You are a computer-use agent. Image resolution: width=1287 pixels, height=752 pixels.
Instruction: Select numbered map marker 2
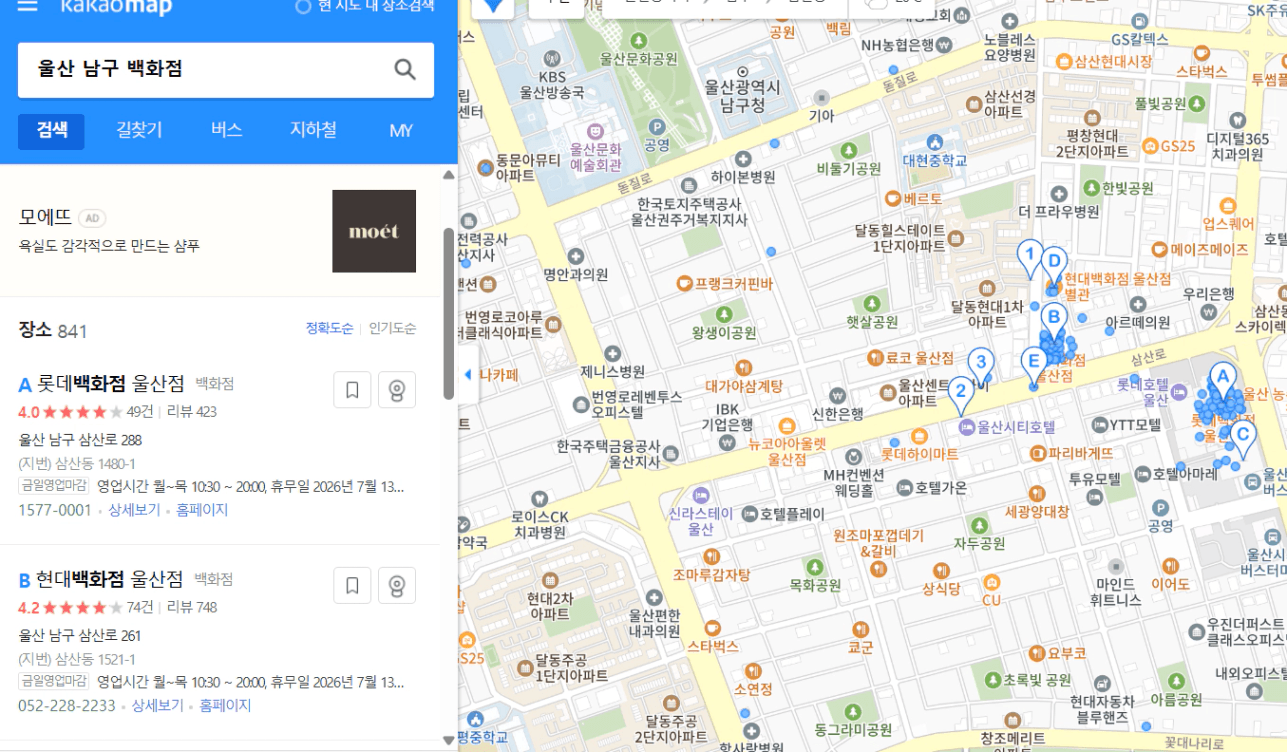tap(961, 395)
